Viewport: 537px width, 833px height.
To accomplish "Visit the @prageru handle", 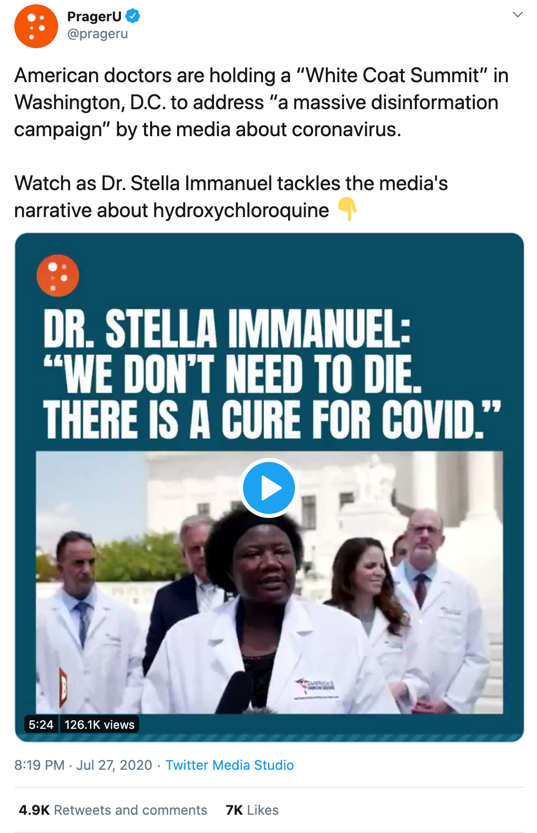I will (97, 34).
